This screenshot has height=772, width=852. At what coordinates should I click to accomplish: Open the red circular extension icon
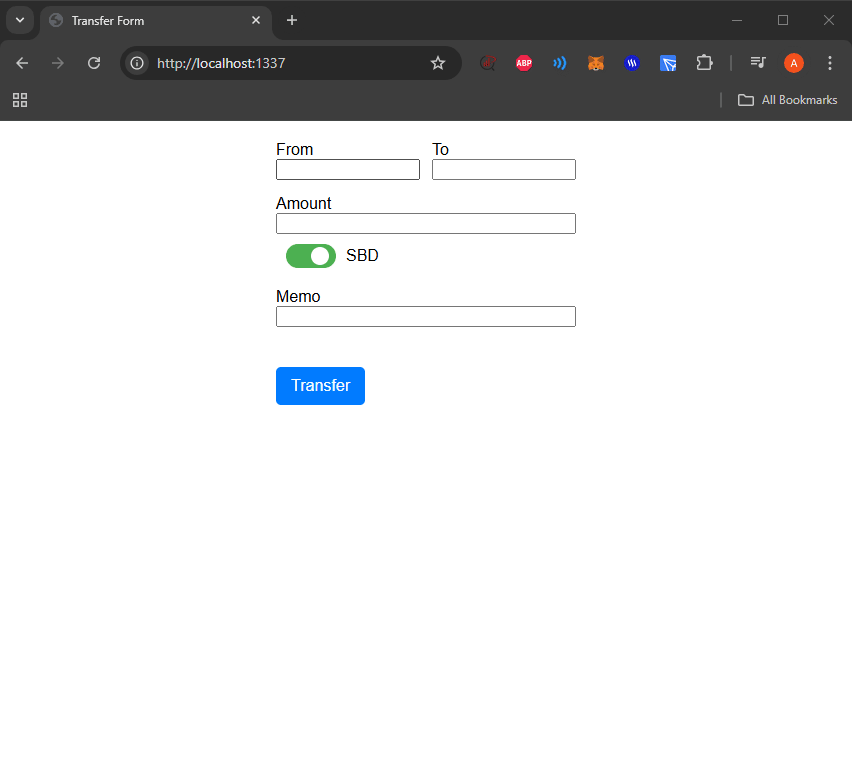(488, 63)
